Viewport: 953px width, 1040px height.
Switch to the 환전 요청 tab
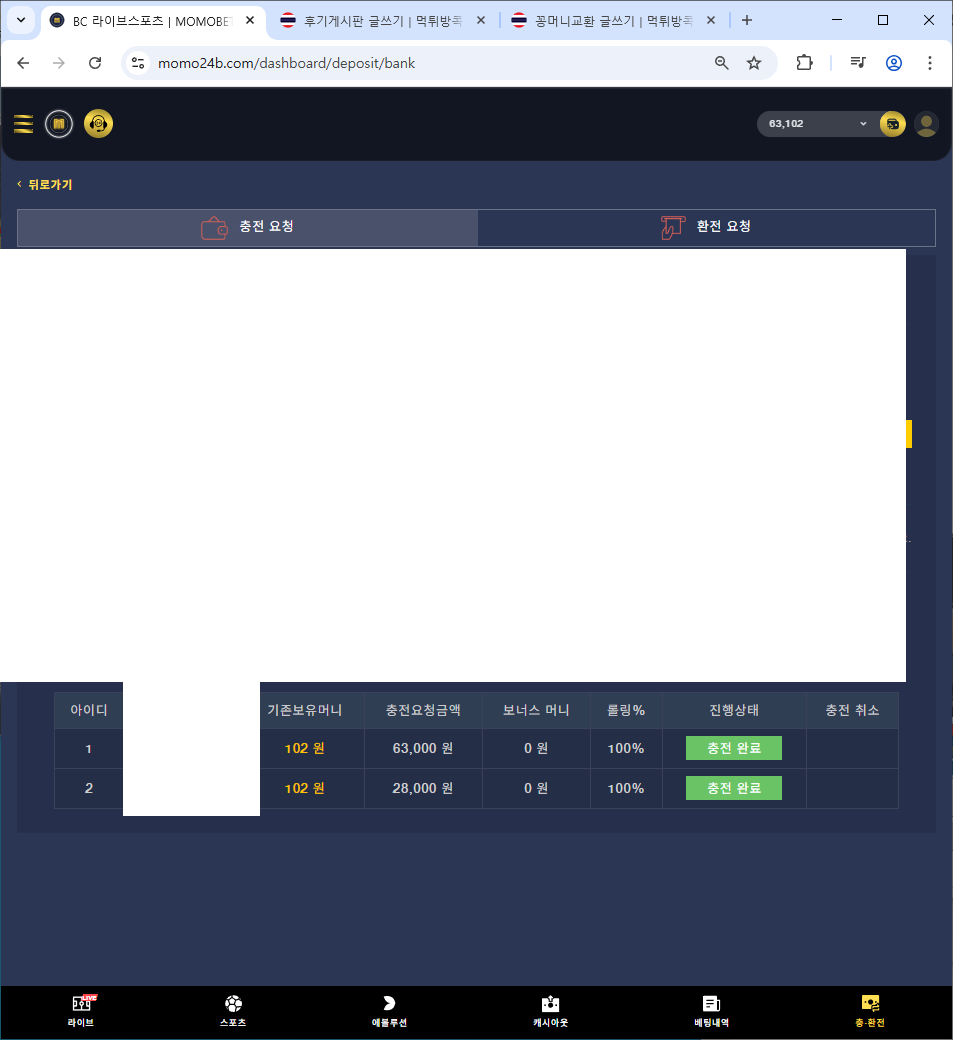coord(706,227)
